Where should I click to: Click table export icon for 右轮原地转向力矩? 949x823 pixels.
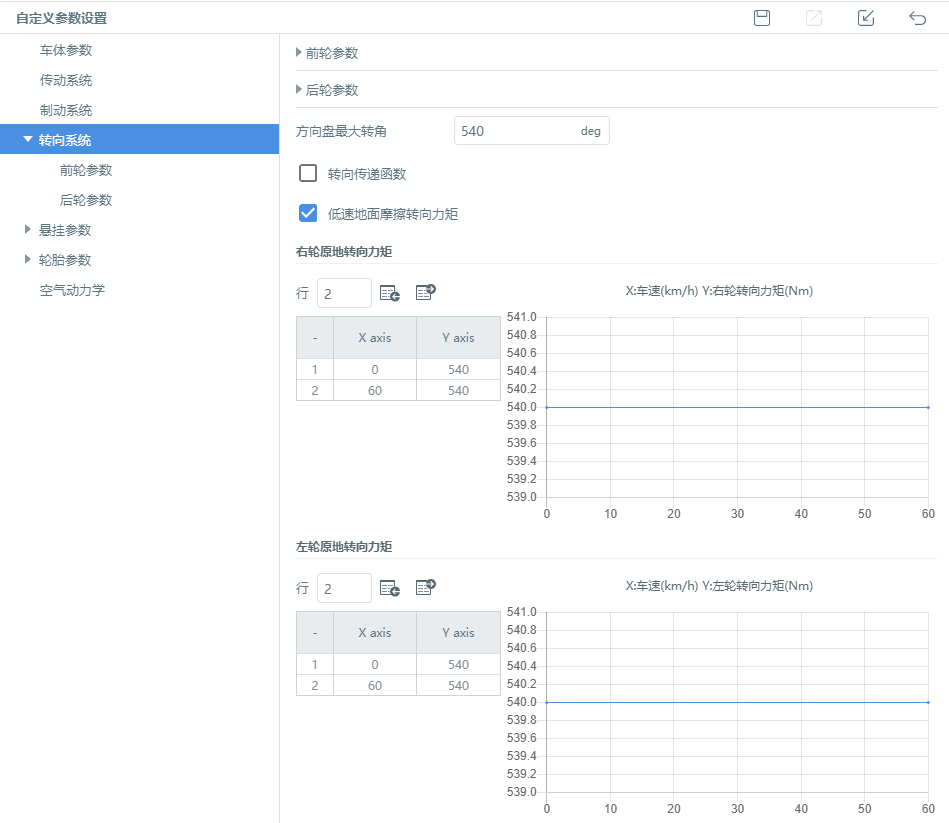click(426, 292)
